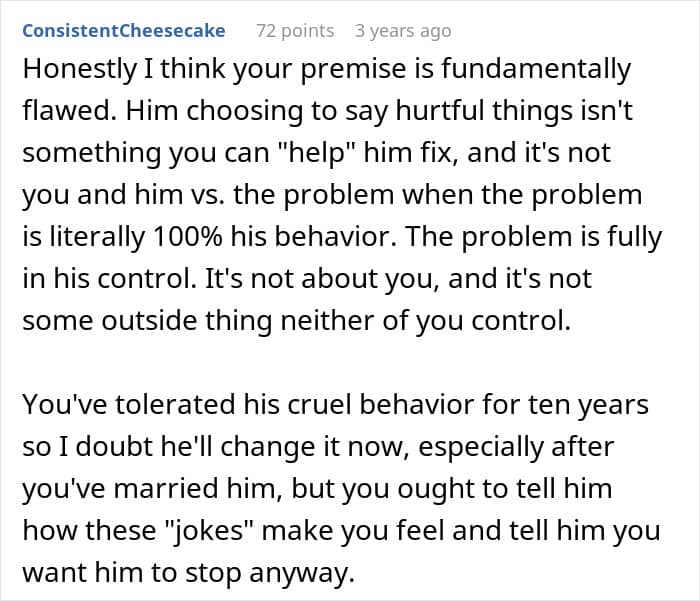Viewport: 700px width, 601px height.
Task: Click the text 'you and him vs.'
Action: click(124, 195)
